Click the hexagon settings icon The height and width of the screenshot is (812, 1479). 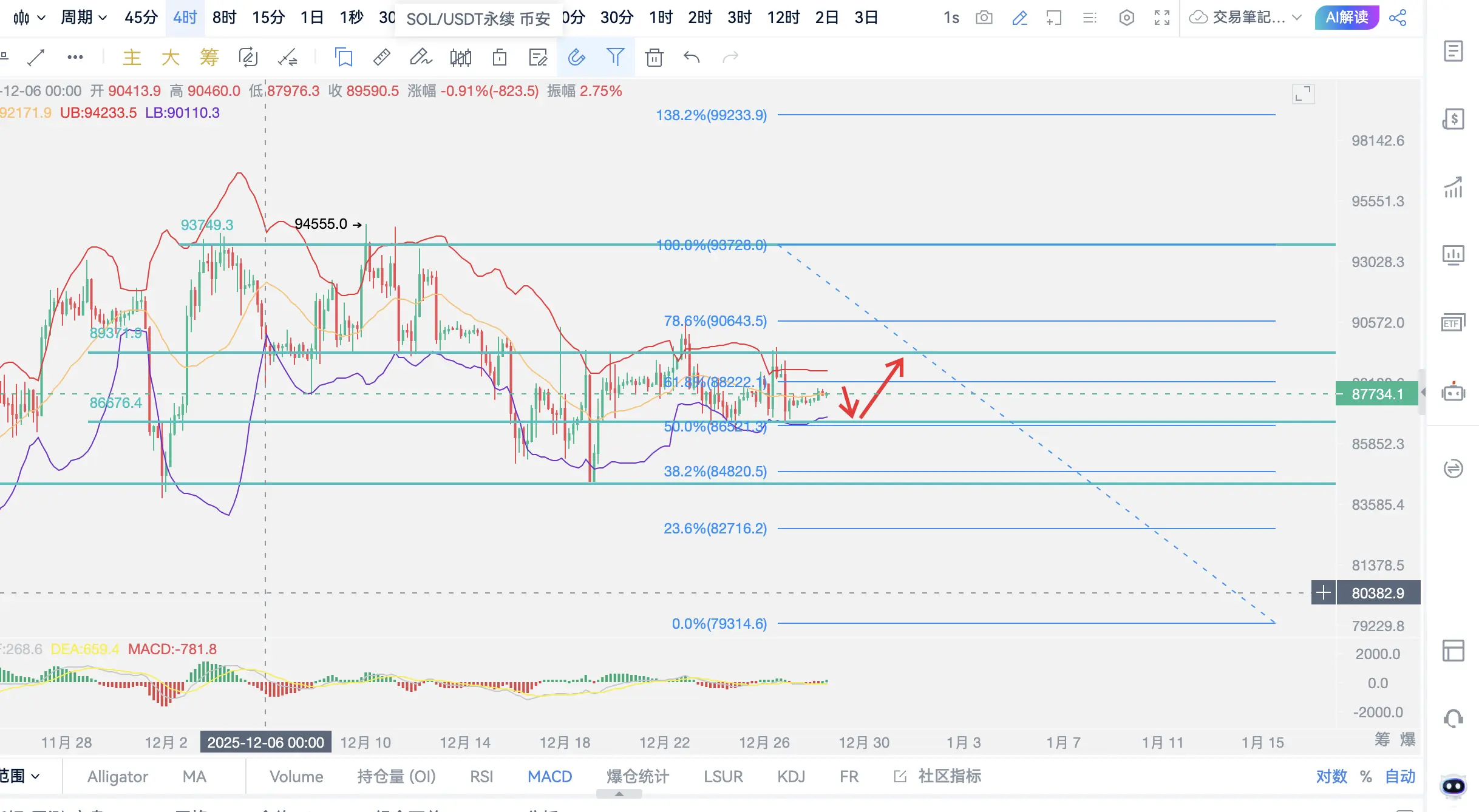(1126, 18)
